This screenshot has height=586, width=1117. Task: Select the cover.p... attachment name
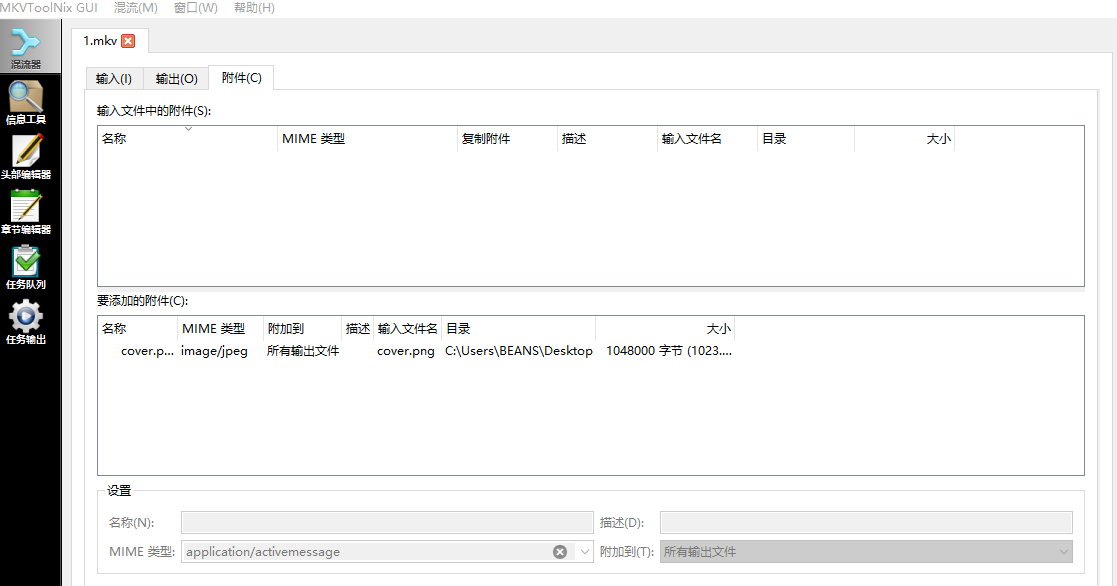pyautogui.click(x=147, y=351)
